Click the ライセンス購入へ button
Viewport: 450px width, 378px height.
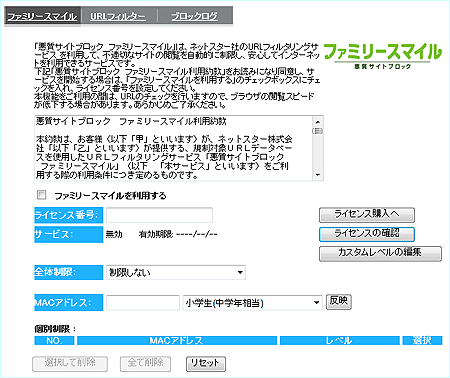(367, 215)
